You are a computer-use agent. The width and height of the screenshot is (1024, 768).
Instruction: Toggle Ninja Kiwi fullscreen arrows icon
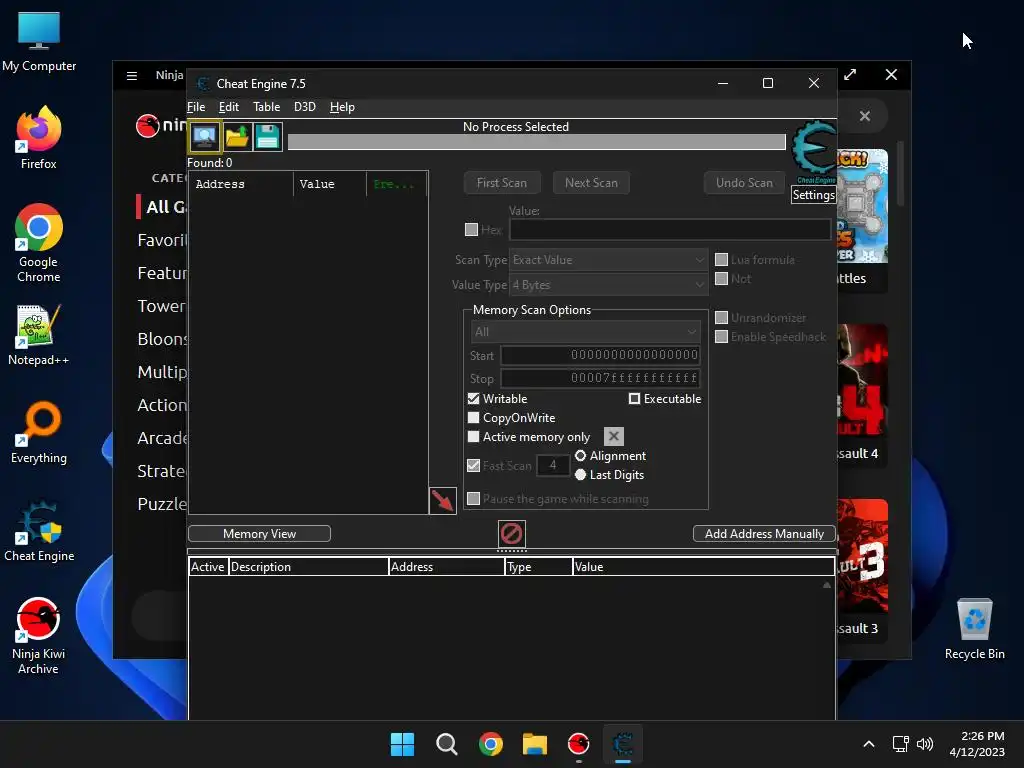tap(850, 74)
